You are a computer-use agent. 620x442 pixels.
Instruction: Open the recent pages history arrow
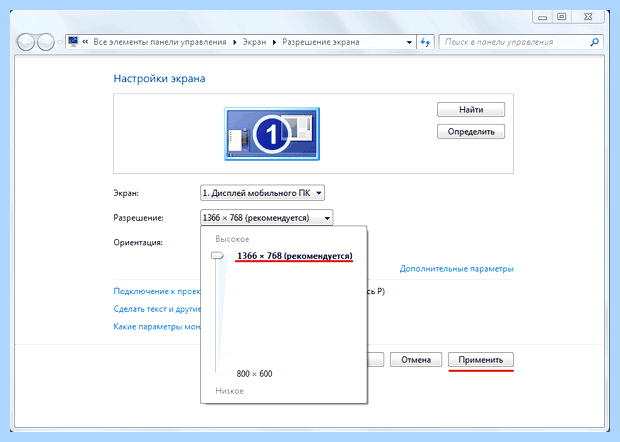click(x=60, y=42)
